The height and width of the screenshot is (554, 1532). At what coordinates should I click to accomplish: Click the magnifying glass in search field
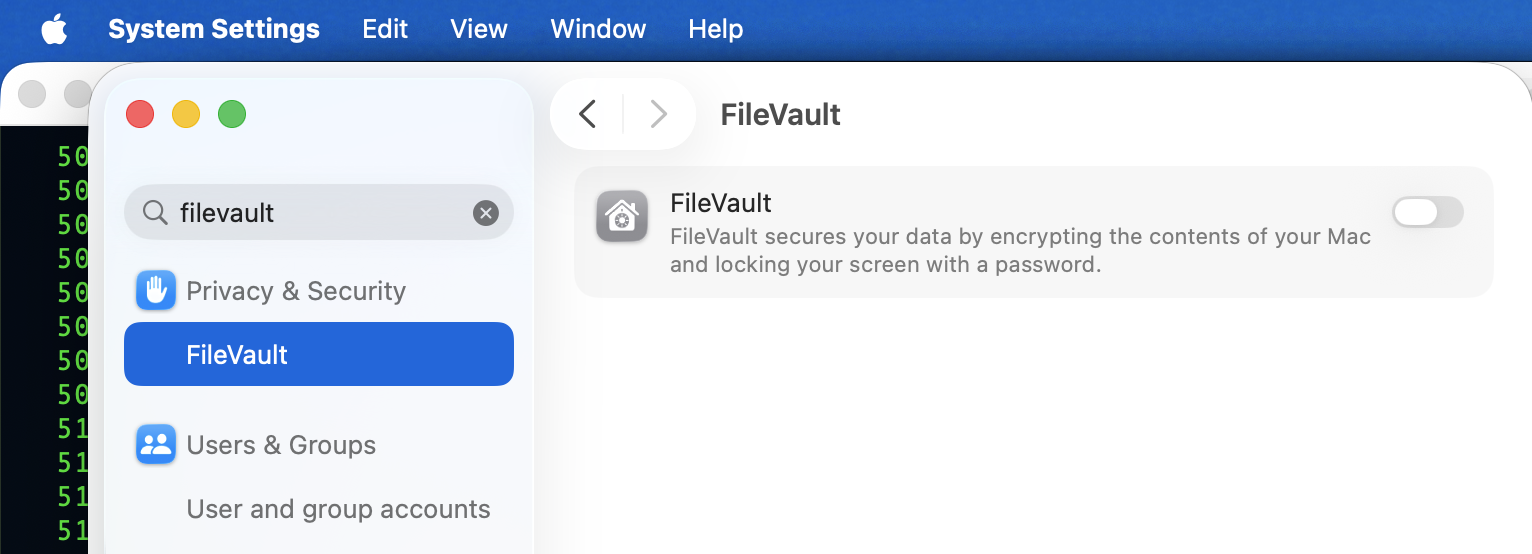tap(155, 213)
